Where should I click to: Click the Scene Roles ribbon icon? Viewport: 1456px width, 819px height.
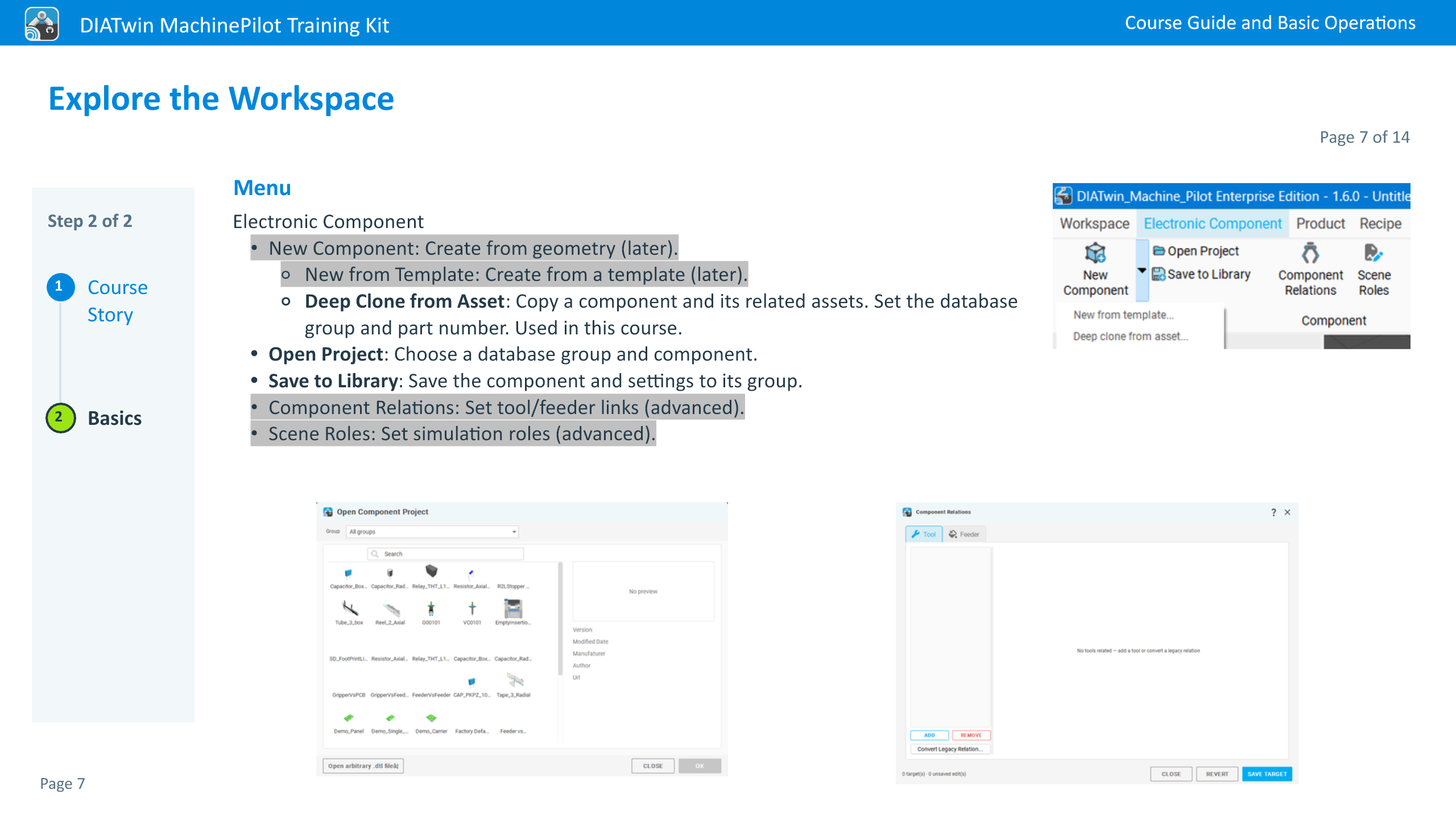[1373, 253]
